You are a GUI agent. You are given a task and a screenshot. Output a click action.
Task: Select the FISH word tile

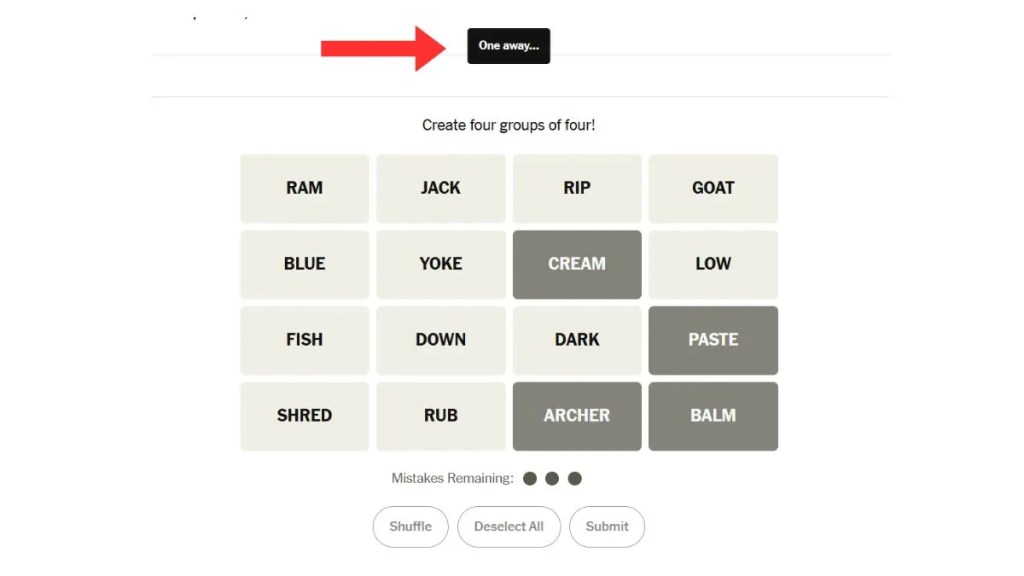coord(304,340)
